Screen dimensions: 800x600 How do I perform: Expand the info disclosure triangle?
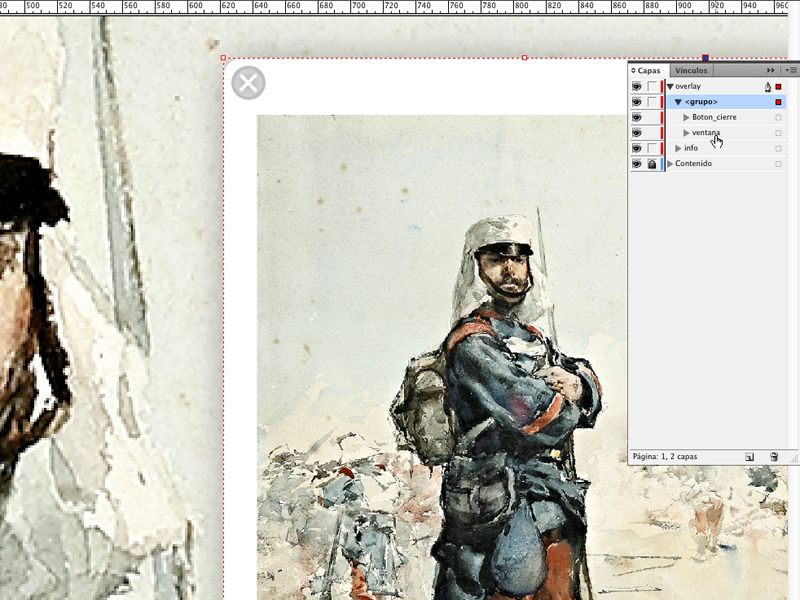678,148
